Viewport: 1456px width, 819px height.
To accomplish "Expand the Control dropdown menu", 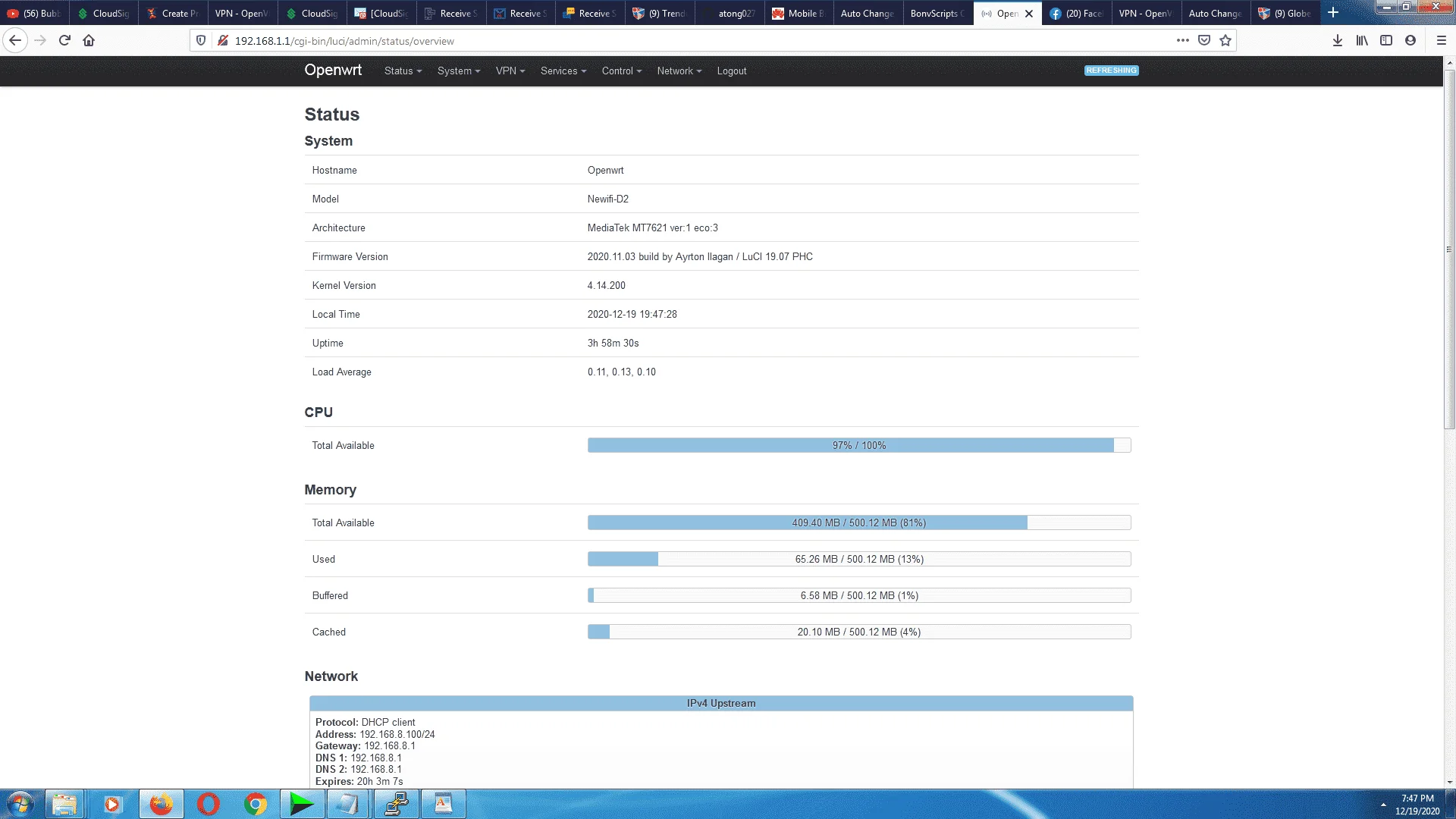I will point(622,71).
